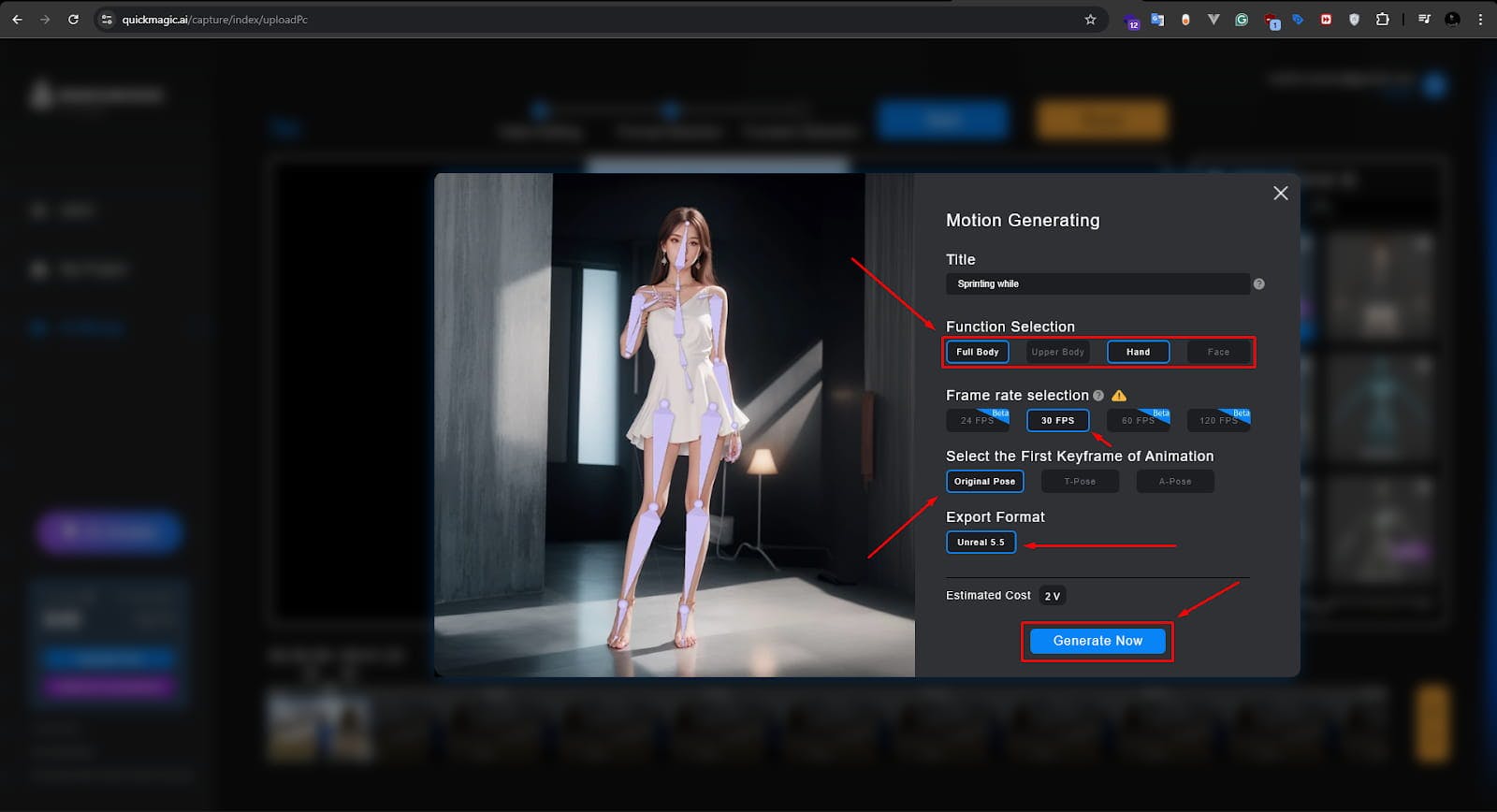Toggle the Upper Body function
Image resolution: width=1497 pixels, height=812 pixels.
click(1058, 352)
